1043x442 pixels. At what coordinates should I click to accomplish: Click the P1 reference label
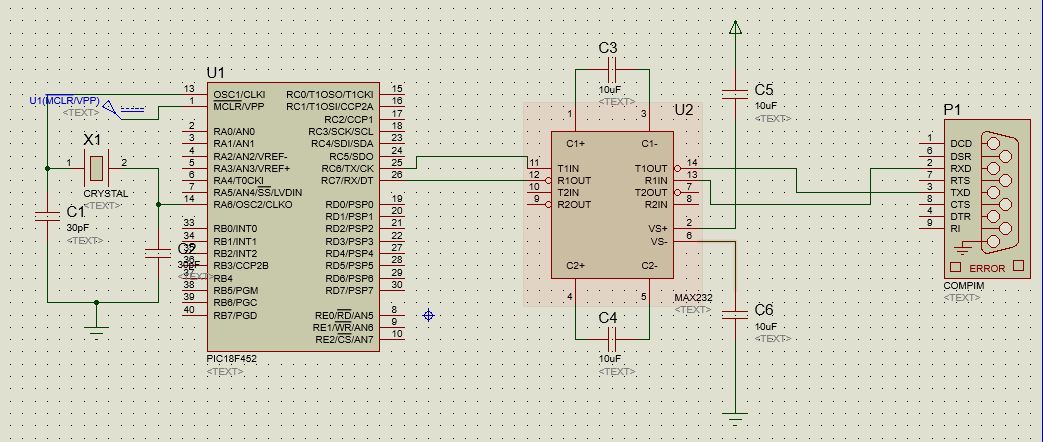point(953,110)
